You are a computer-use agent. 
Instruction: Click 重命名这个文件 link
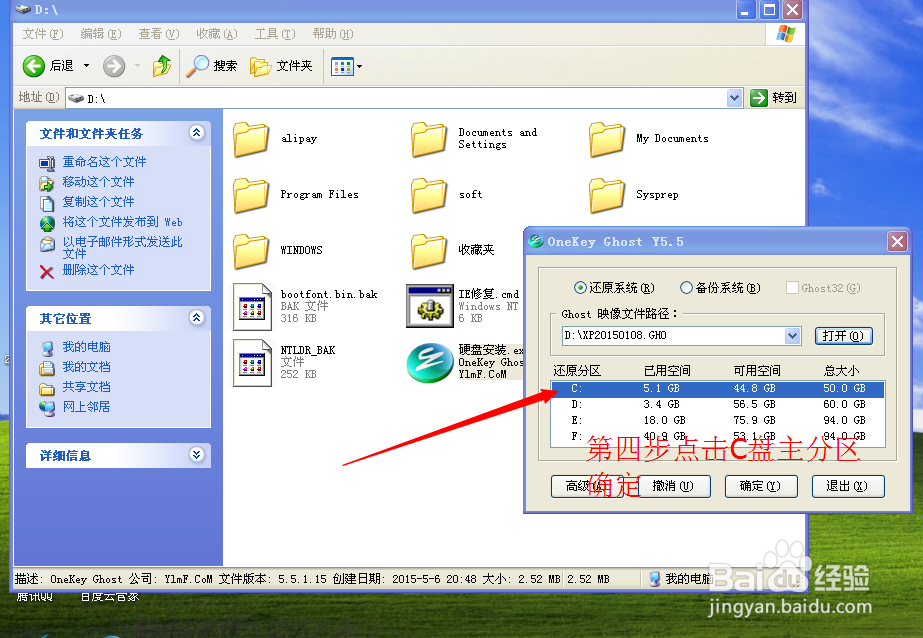pyautogui.click(x=104, y=161)
